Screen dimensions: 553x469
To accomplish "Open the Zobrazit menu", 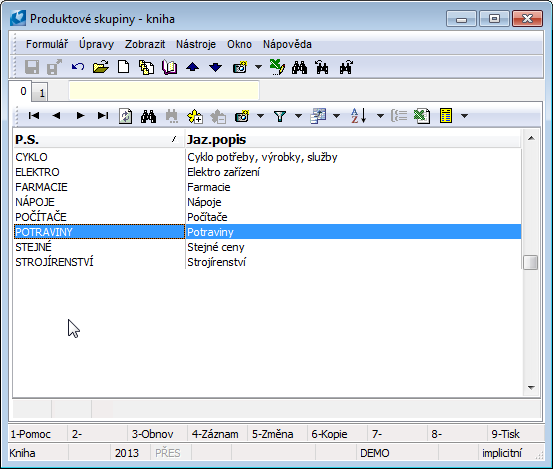I will tap(145, 44).
